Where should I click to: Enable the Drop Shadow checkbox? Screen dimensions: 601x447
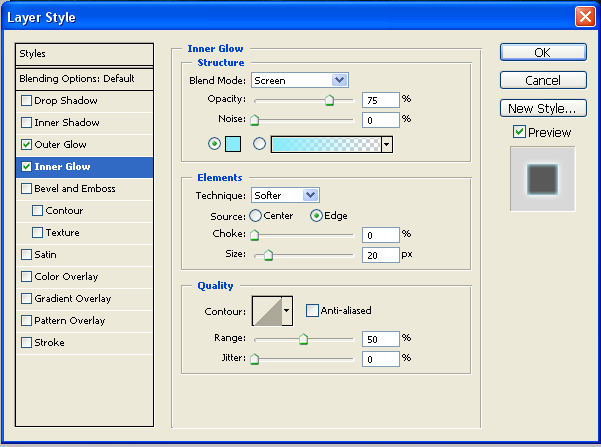(27, 101)
